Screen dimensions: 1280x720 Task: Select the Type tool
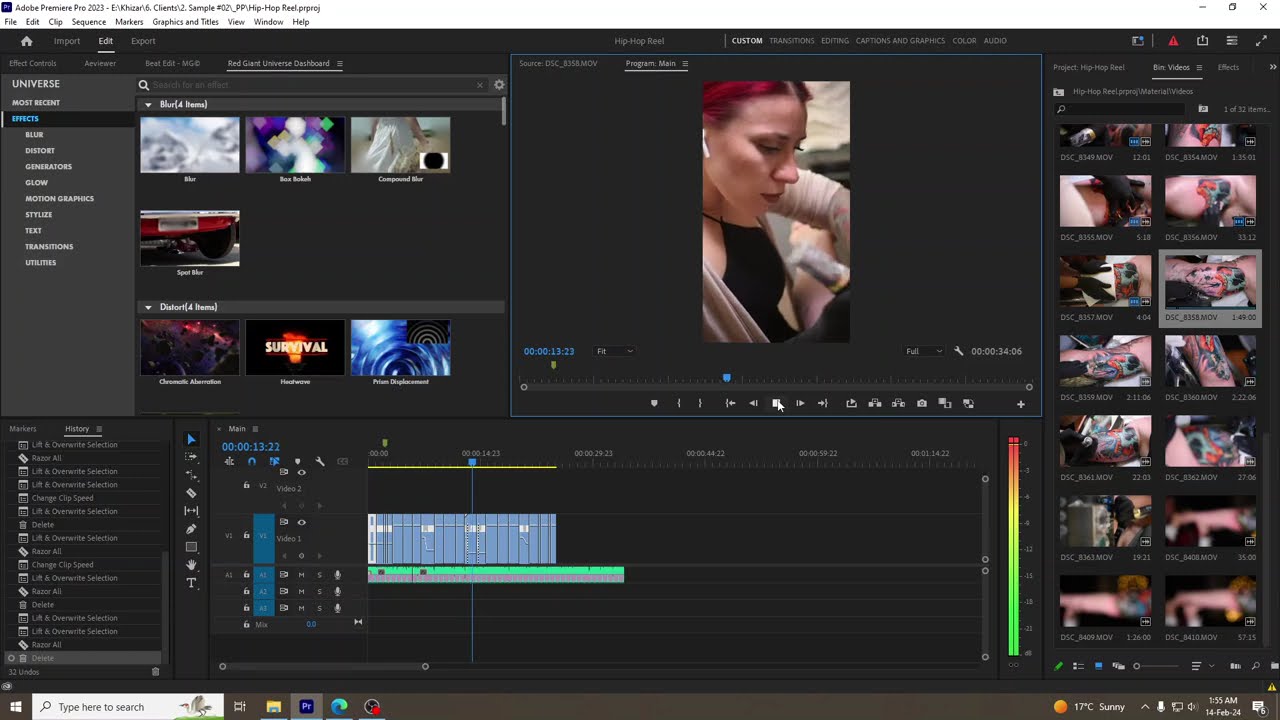191,583
